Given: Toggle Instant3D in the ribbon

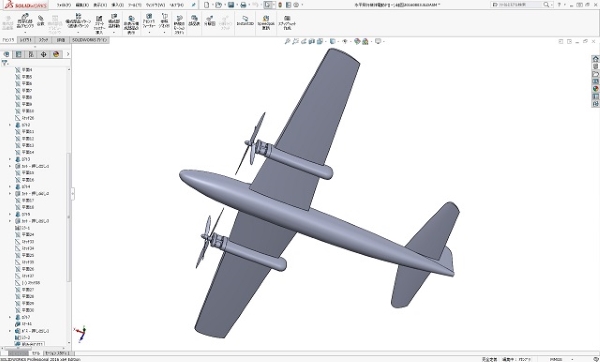Looking at the screenshot, I should (x=245, y=21).
